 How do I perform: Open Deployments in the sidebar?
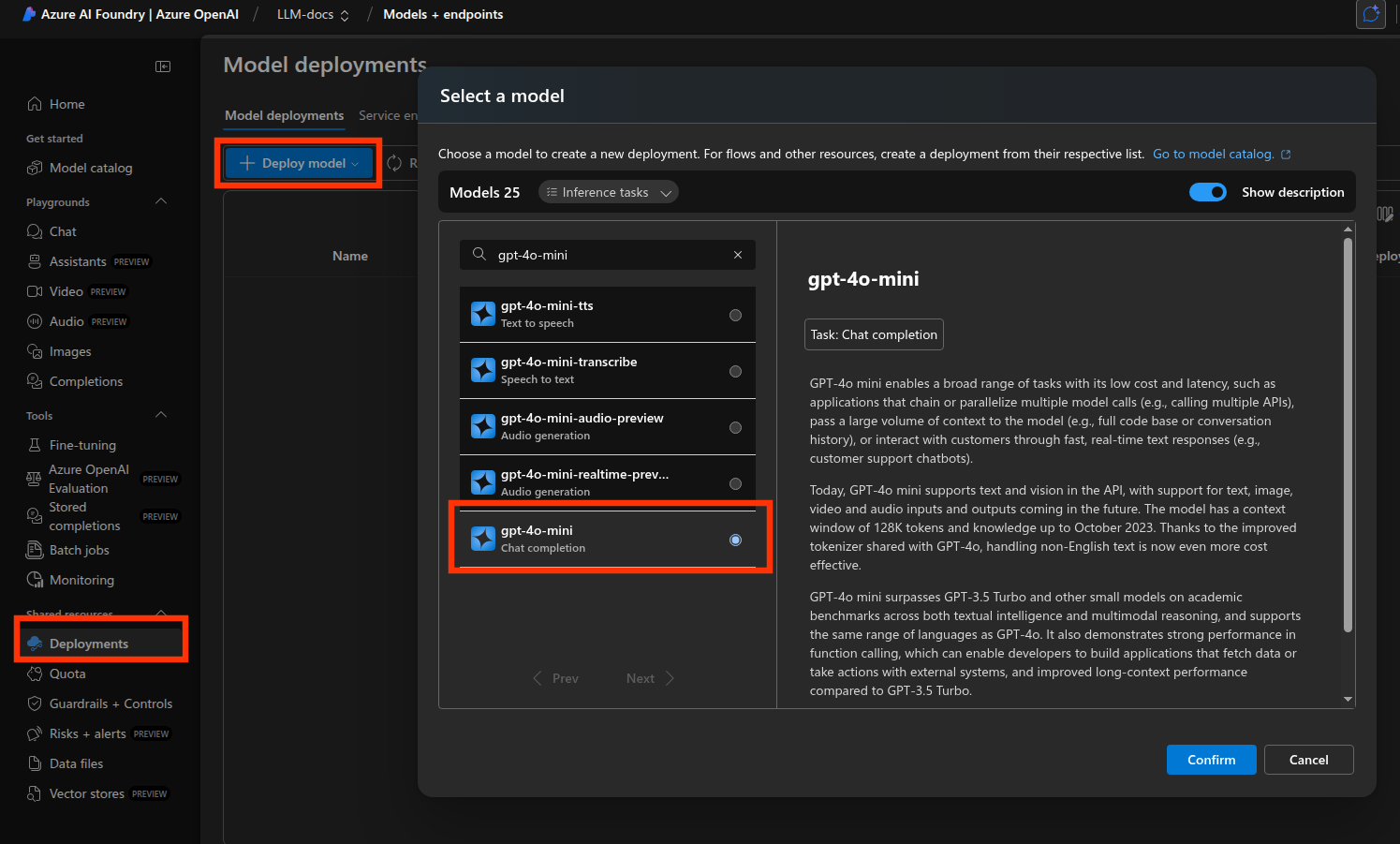89,644
